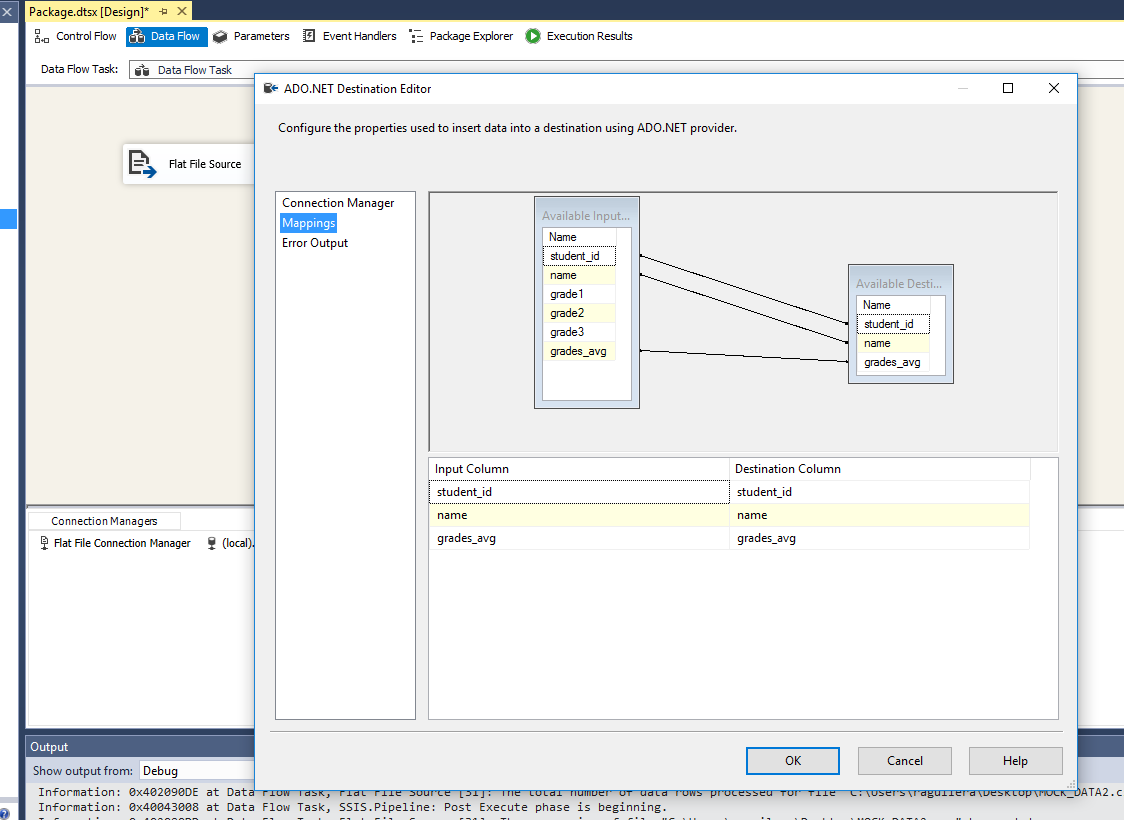This screenshot has height=820, width=1124.
Task: Click the Flat File Connection Manager icon
Action: (x=44, y=543)
